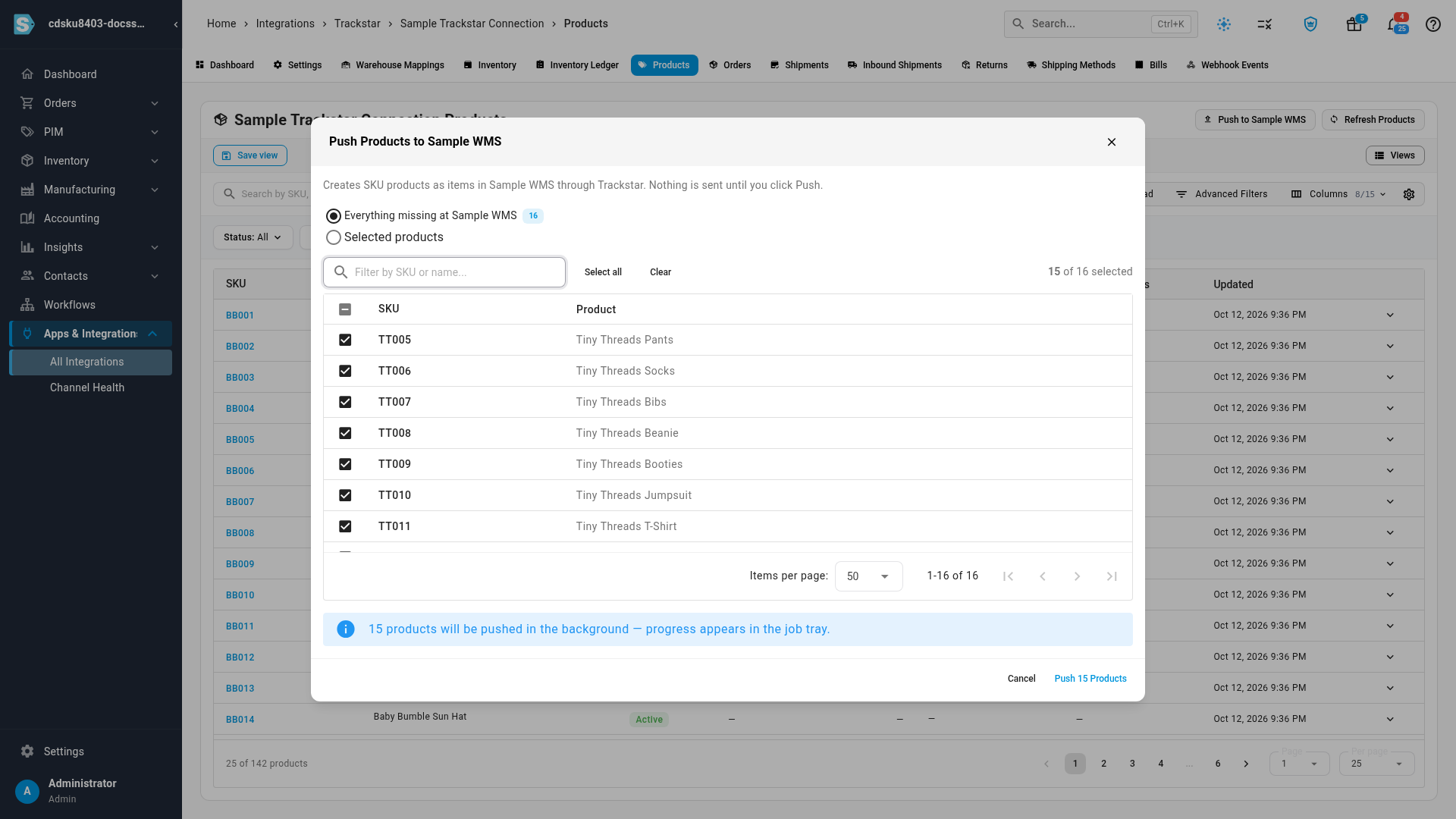Switch to the Orders tab
This screenshot has height=819, width=1456.
(x=730, y=65)
